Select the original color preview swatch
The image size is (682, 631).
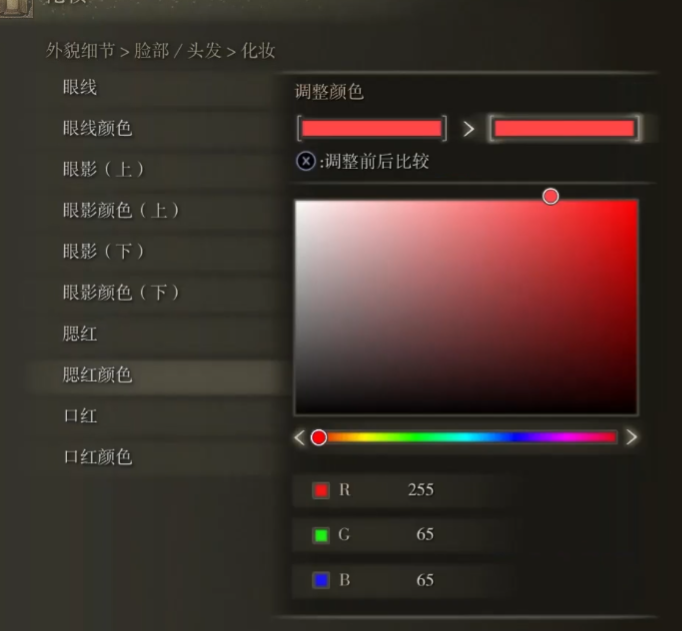point(372,128)
